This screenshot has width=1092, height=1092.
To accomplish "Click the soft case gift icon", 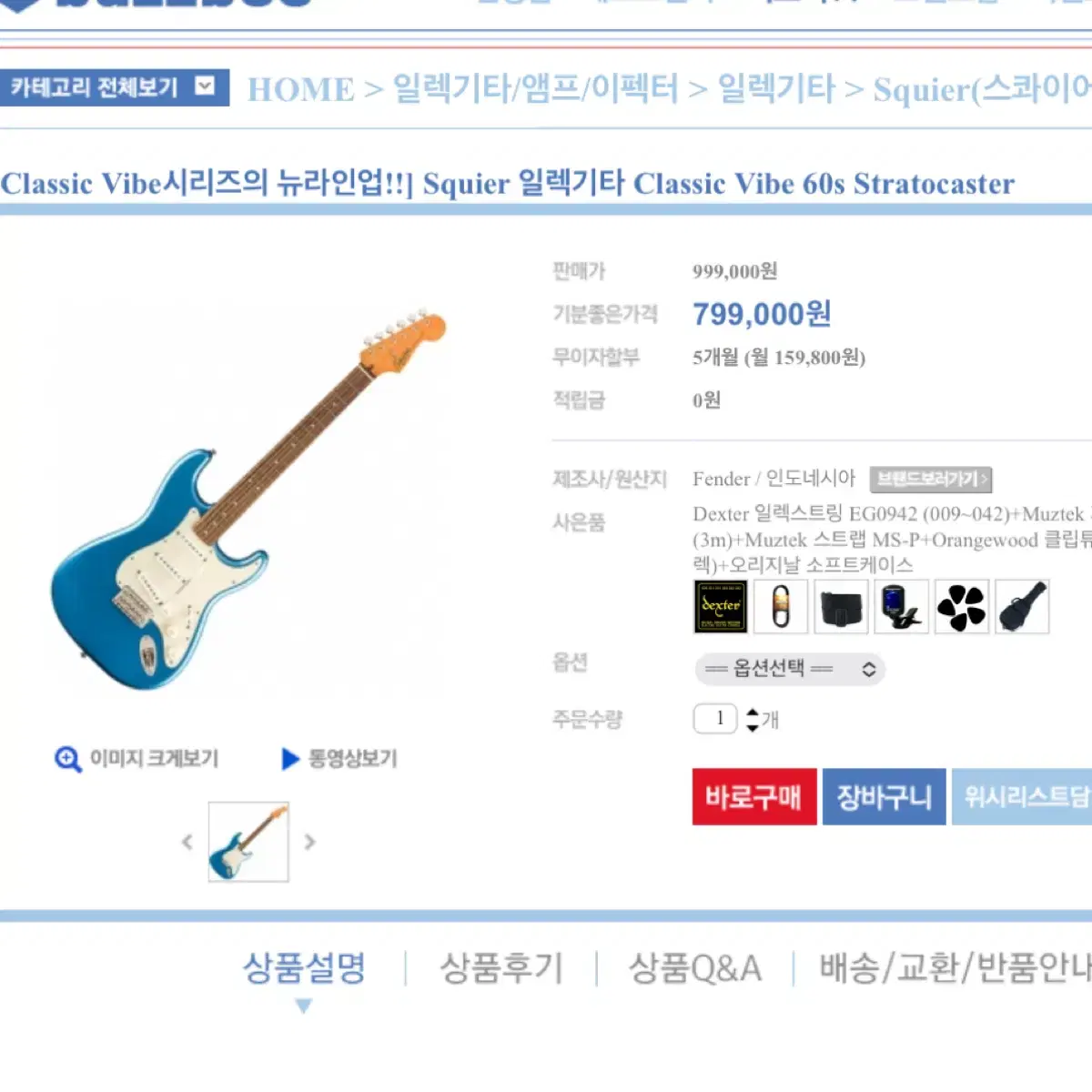I will click(1022, 606).
